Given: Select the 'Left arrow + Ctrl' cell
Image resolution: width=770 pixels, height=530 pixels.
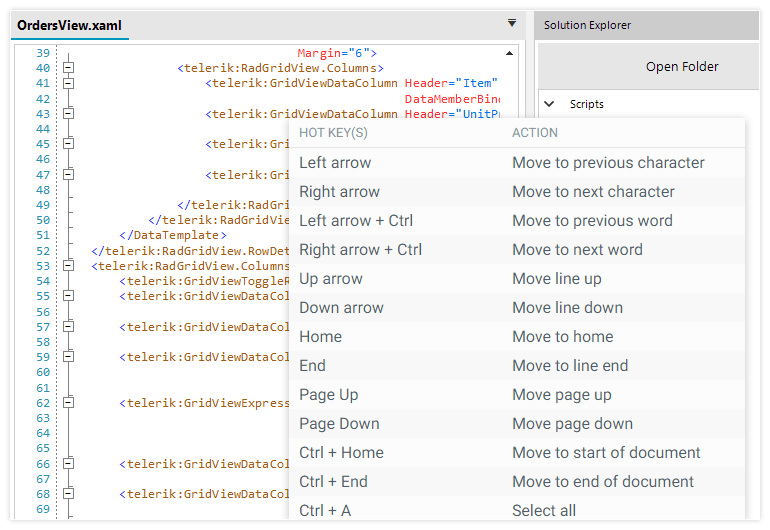Looking at the screenshot, I should (x=356, y=221).
